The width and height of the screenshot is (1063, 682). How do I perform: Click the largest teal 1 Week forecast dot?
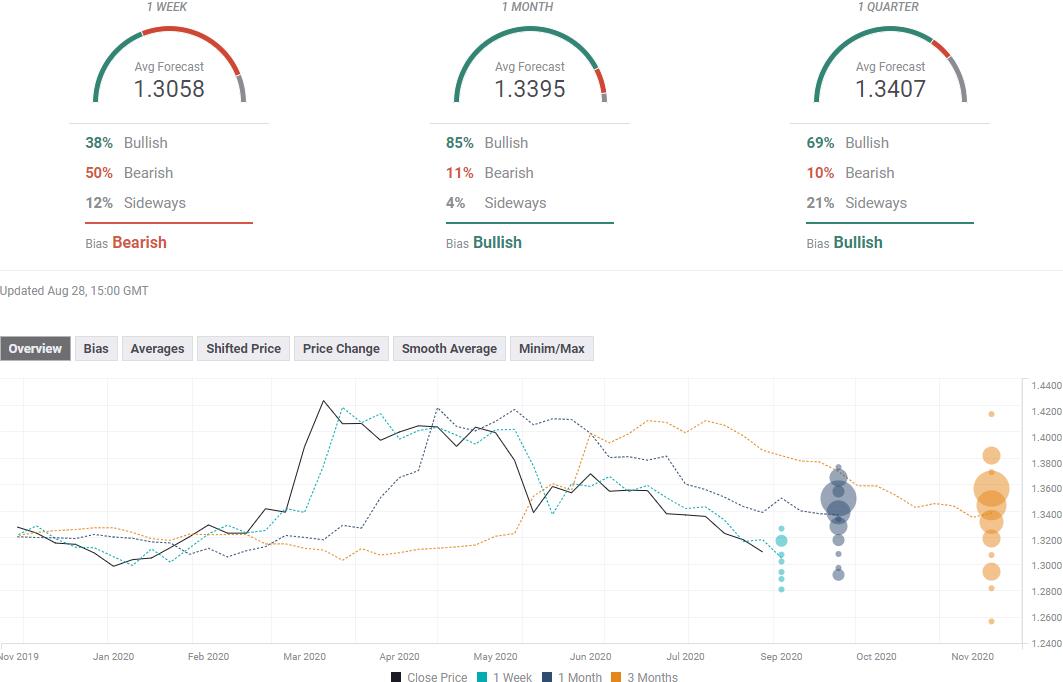[781, 540]
